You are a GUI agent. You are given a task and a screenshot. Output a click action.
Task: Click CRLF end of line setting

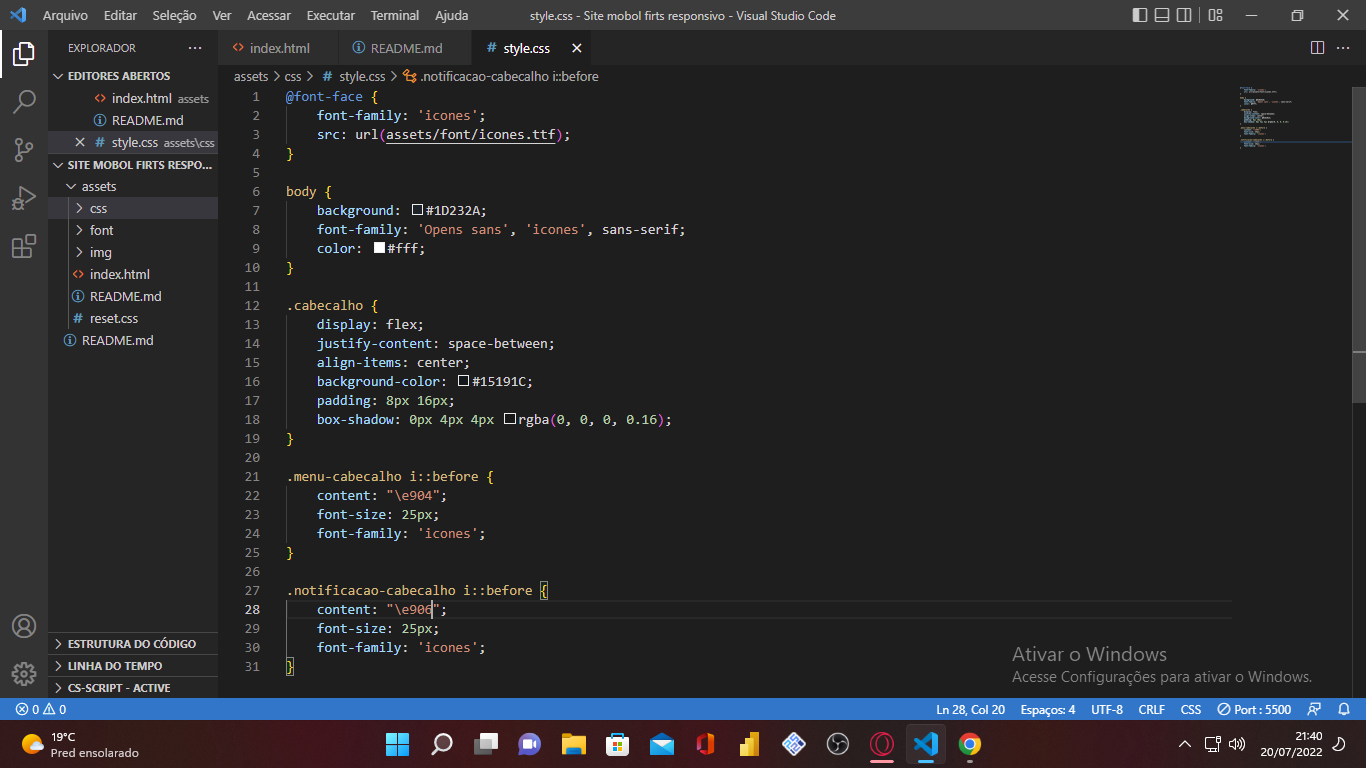click(x=1152, y=709)
